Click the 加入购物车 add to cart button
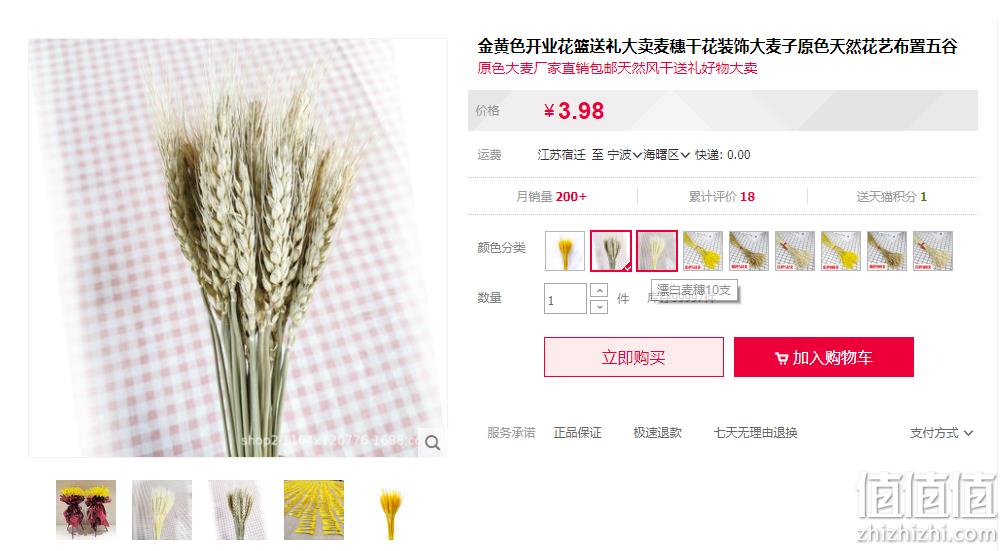The width and height of the screenshot is (1006, 551). point(824,357)
